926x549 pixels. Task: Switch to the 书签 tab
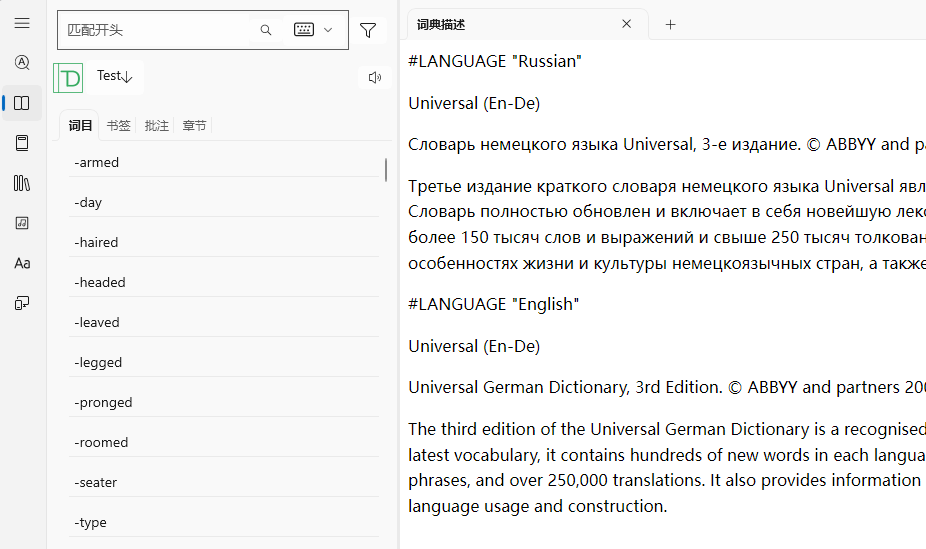tap(118, 126)
